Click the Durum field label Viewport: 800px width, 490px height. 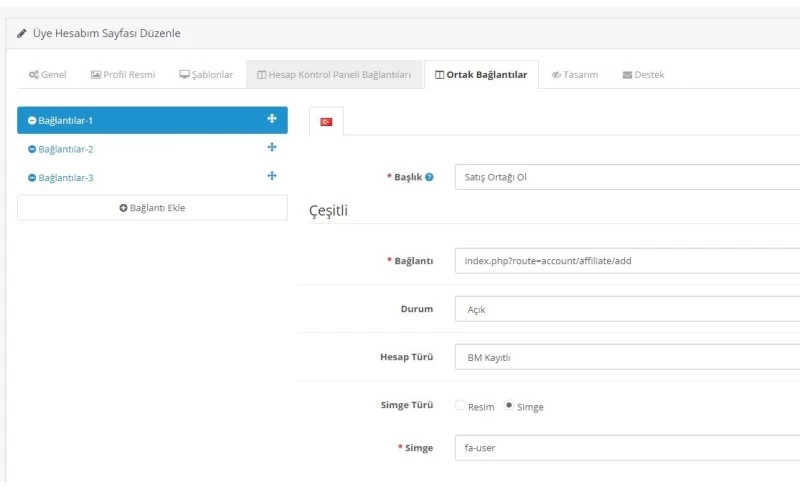point(417,309)
